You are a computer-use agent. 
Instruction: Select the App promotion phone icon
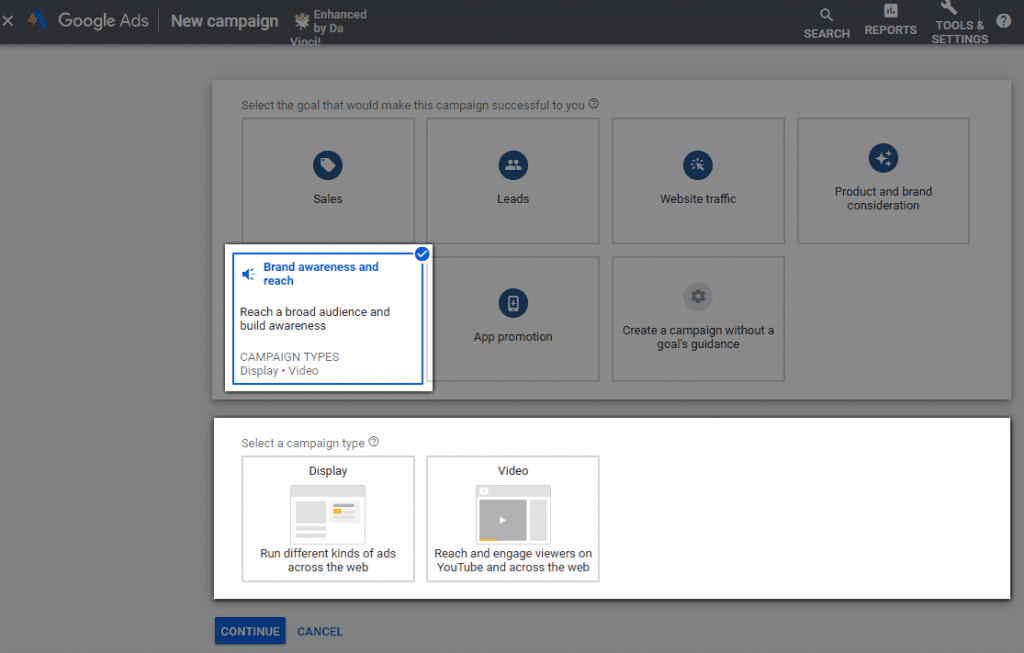513,304
